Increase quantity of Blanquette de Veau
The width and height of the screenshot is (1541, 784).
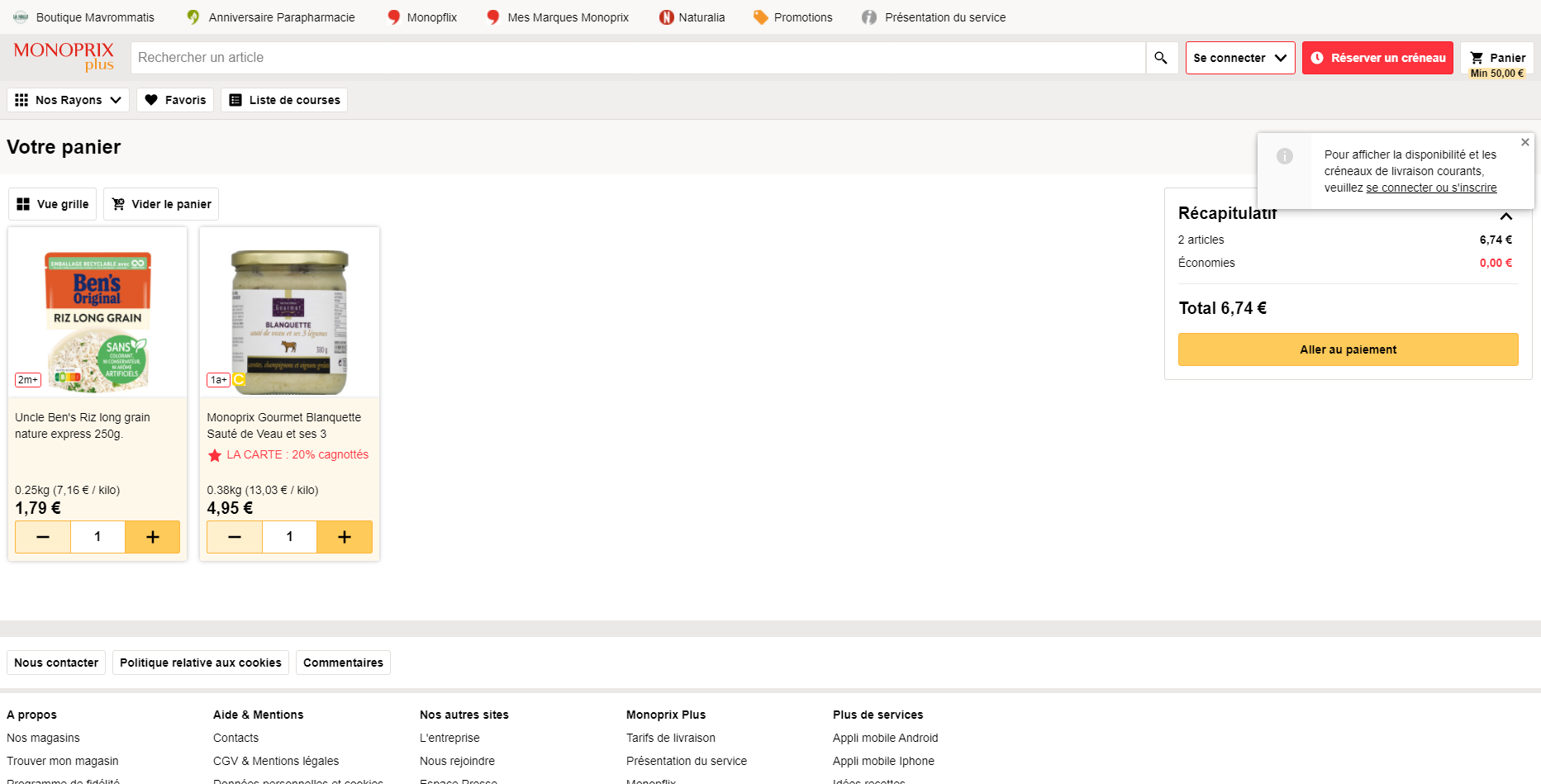tap(345, 537)
